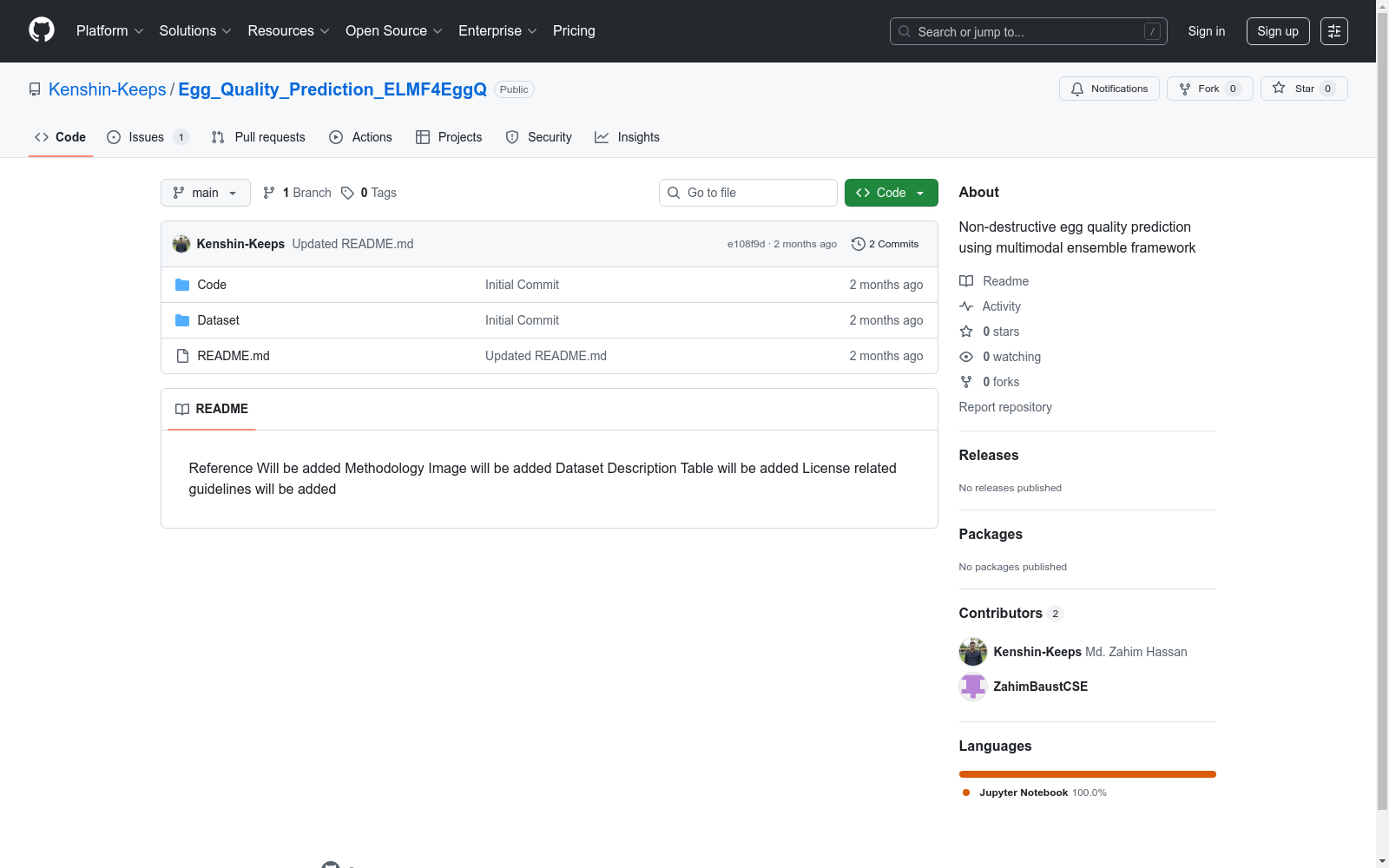Expand the Resources menu
The width and height of the screenshot is (1389, 868).
click(289, 31)
